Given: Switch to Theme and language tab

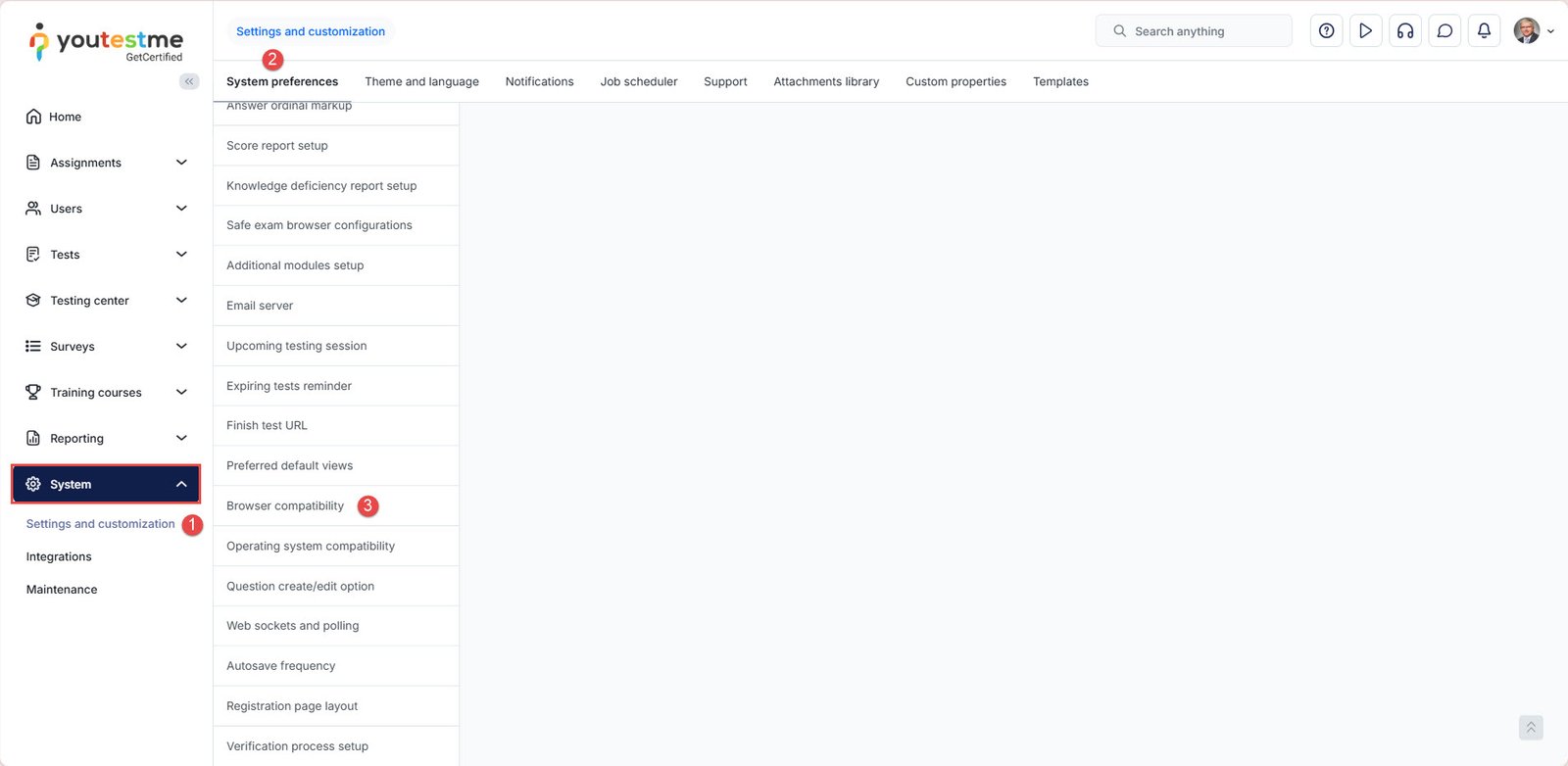Looking at the screenshot, I should click(x=421, y=81).
